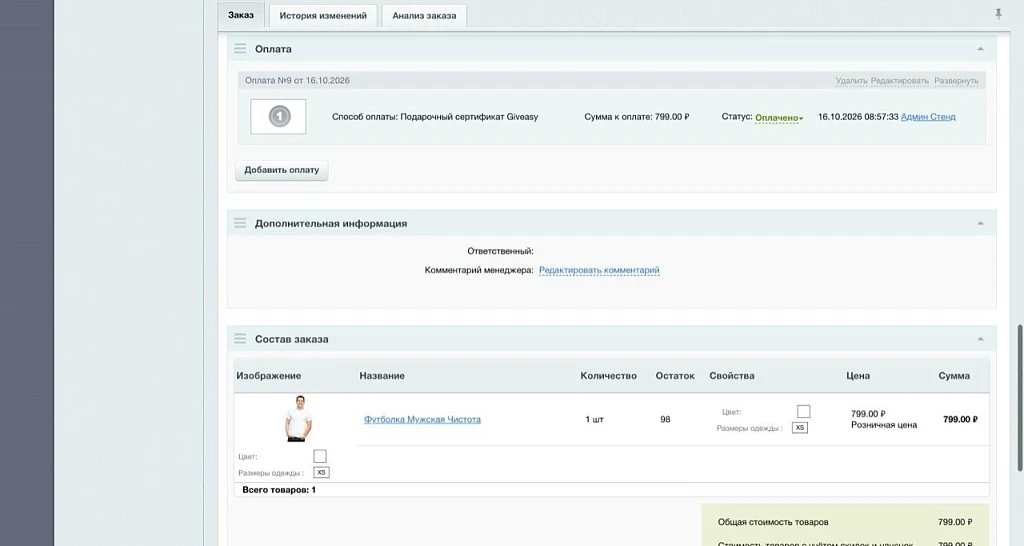Open the Оплачено status dropdown
Image resolution: width=1024 pixels, height=546 pixels.
coord(779,118)
